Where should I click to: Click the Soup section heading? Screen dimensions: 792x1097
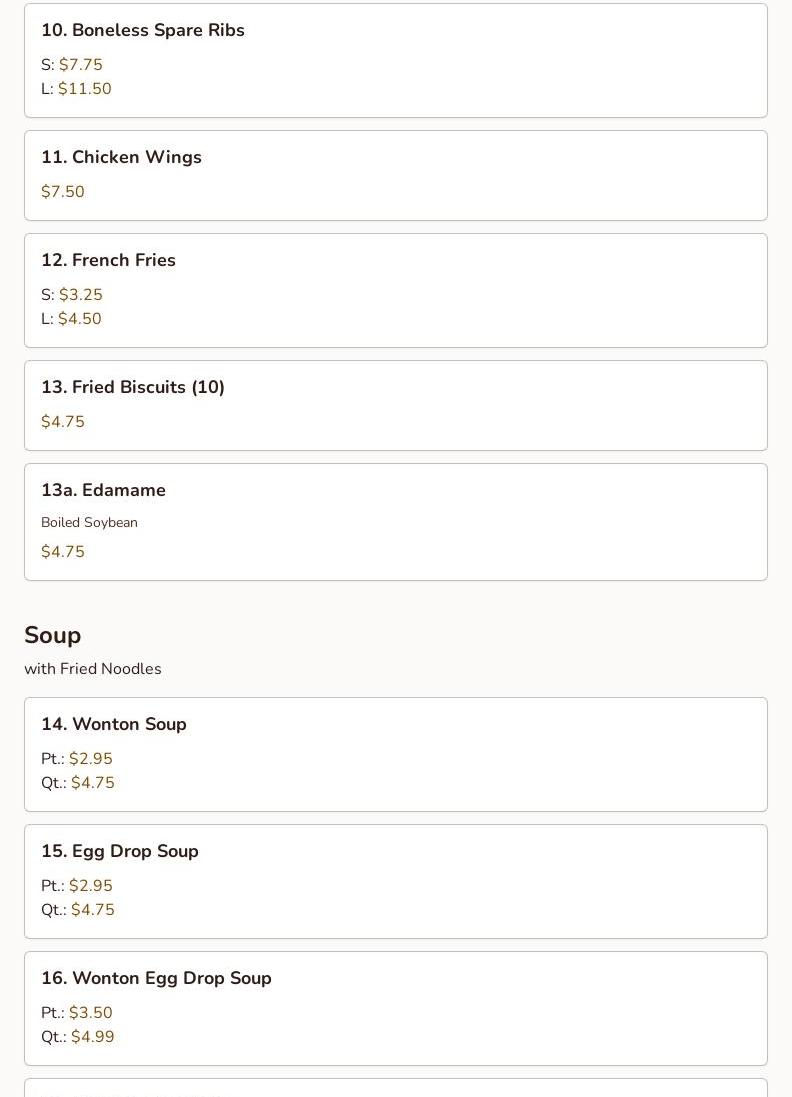pyautogui.click(x=53, y=636)
